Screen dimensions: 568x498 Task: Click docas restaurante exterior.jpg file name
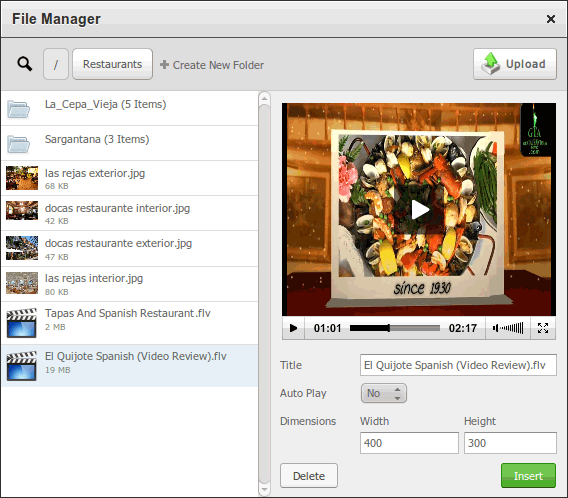[x=118, y=243]
